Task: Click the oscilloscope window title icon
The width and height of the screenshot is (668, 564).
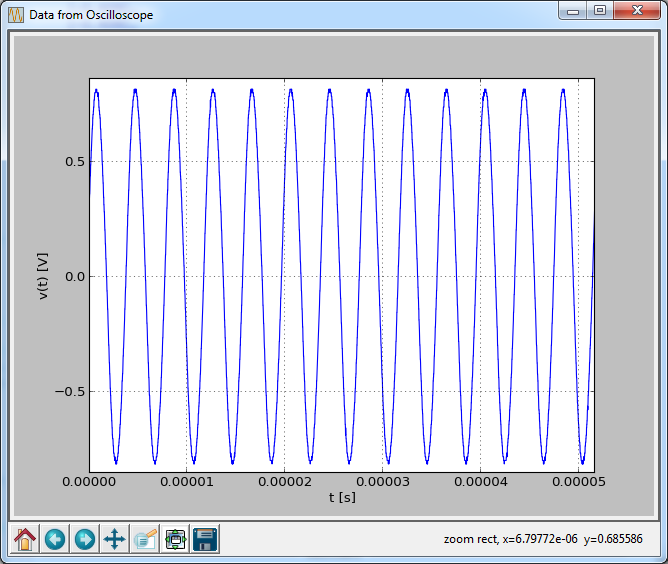Action: point(16,15)
